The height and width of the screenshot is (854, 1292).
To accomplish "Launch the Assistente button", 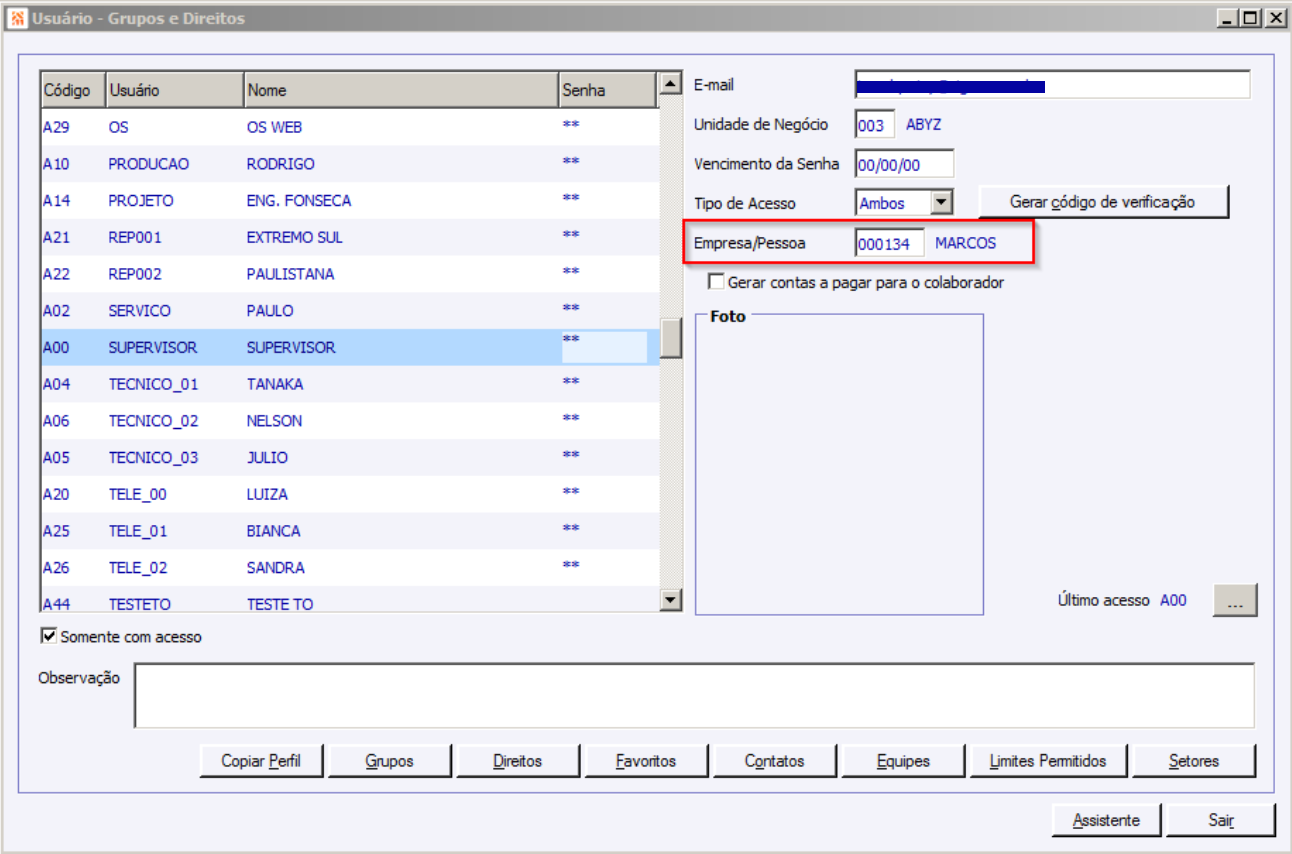I will (1106, 820).
